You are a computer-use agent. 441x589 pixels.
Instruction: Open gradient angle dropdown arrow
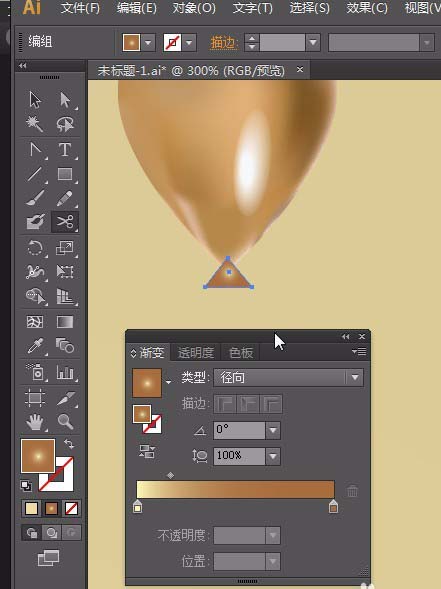(x=273, y=430)
